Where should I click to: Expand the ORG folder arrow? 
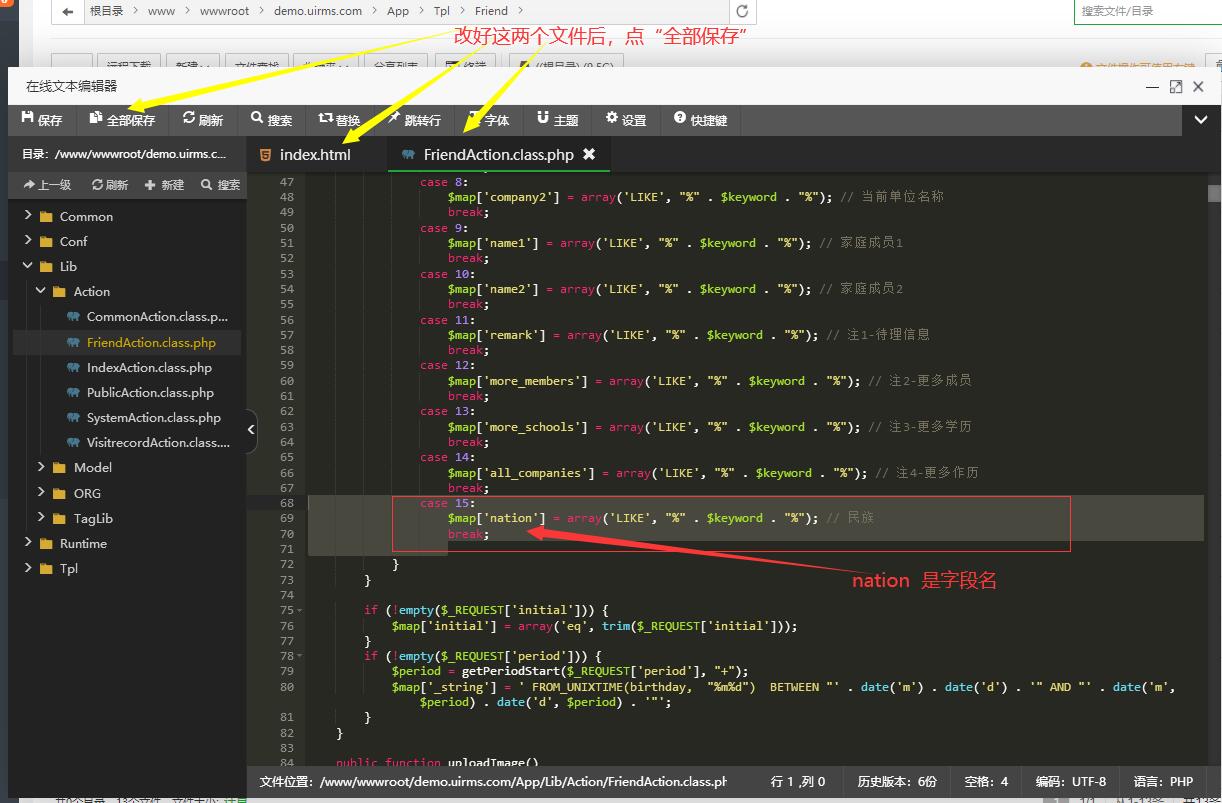coord(41,493)
